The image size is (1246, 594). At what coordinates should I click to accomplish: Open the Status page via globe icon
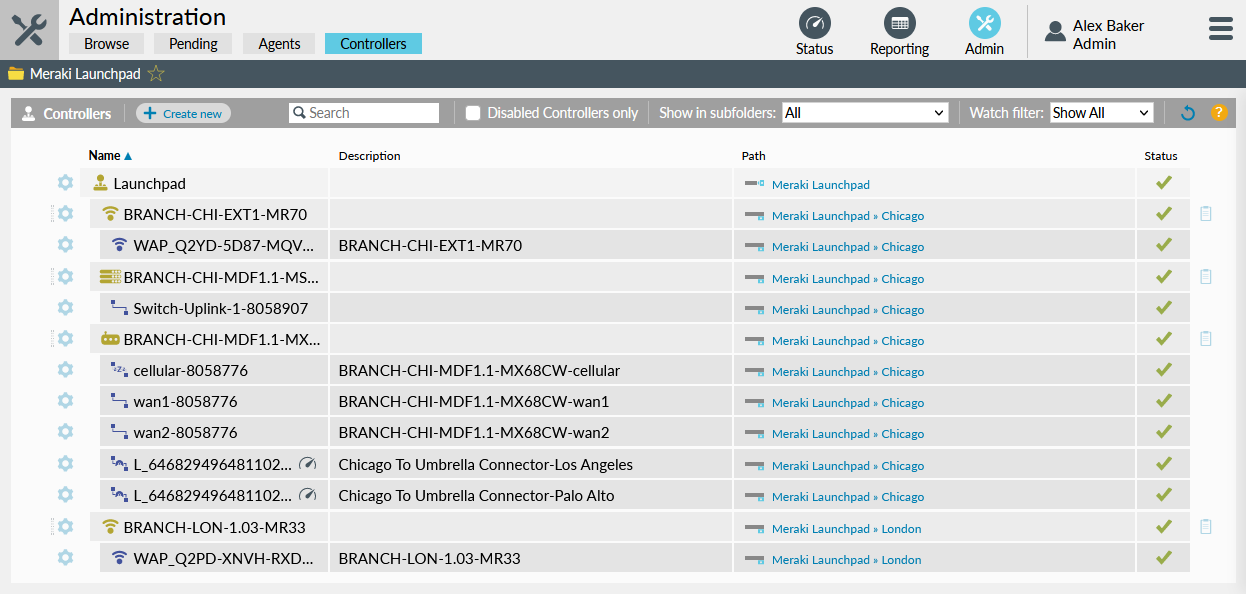point(814,22)
